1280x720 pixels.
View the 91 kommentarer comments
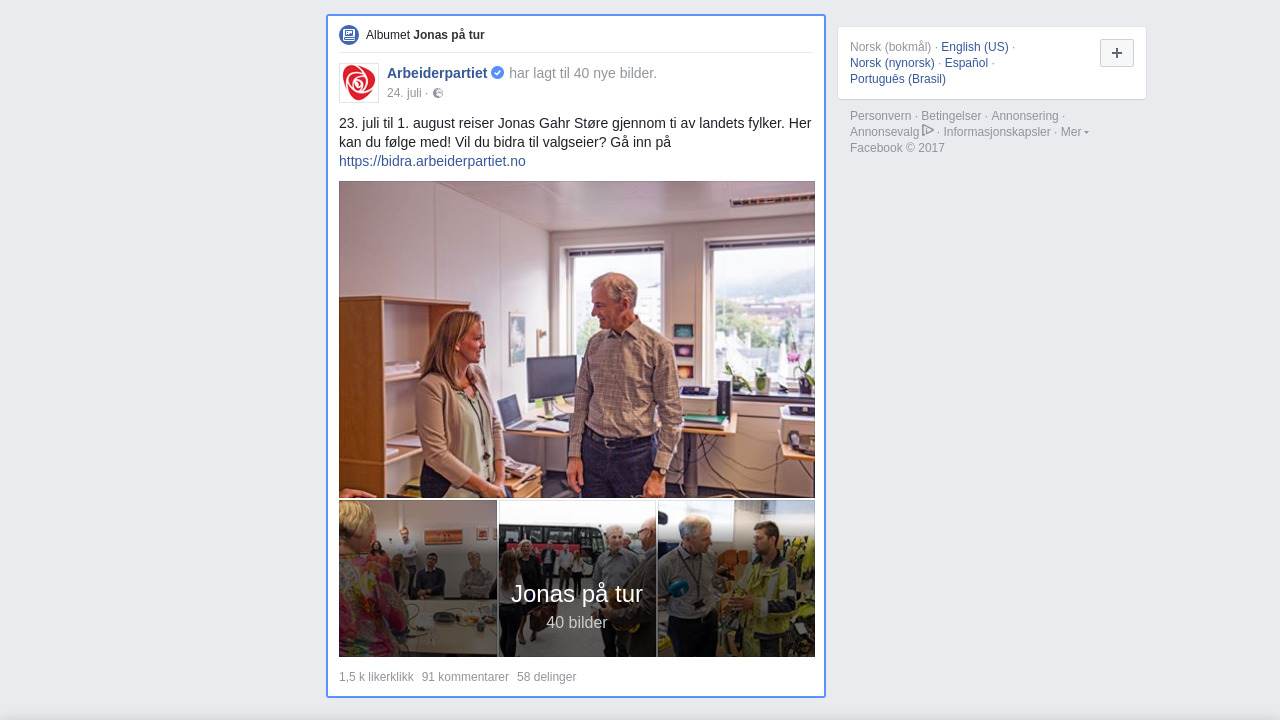point(465,677)
